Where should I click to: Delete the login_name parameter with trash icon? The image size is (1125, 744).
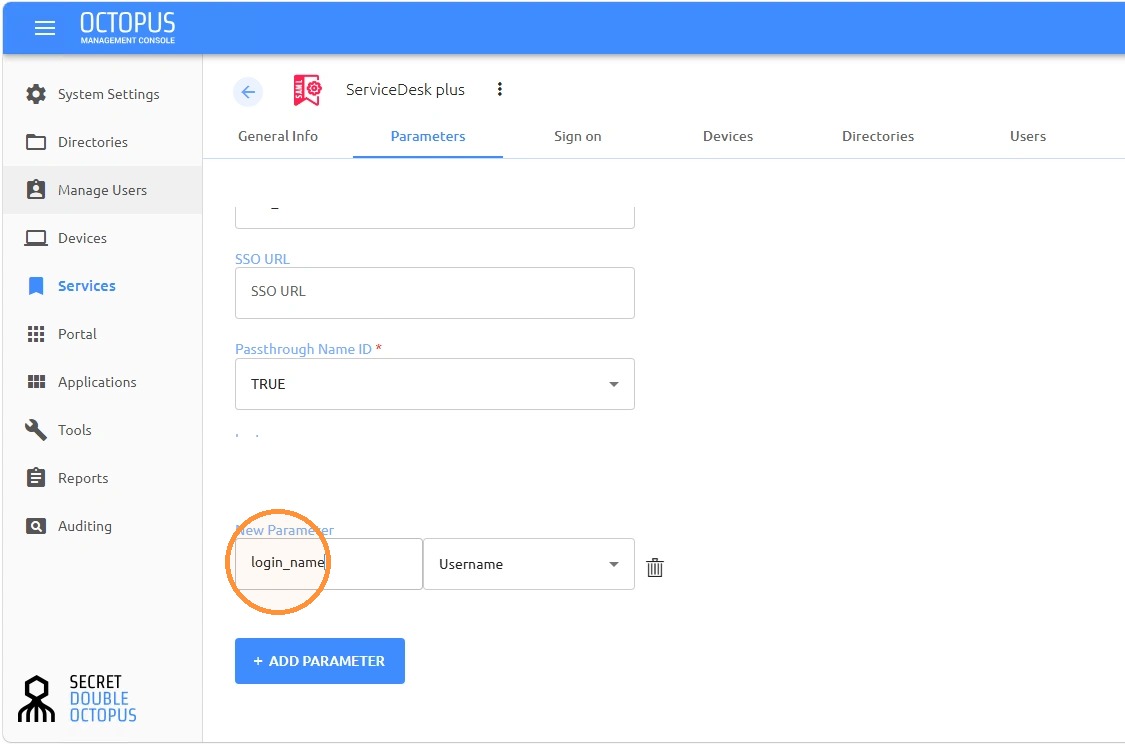(655, 568)
